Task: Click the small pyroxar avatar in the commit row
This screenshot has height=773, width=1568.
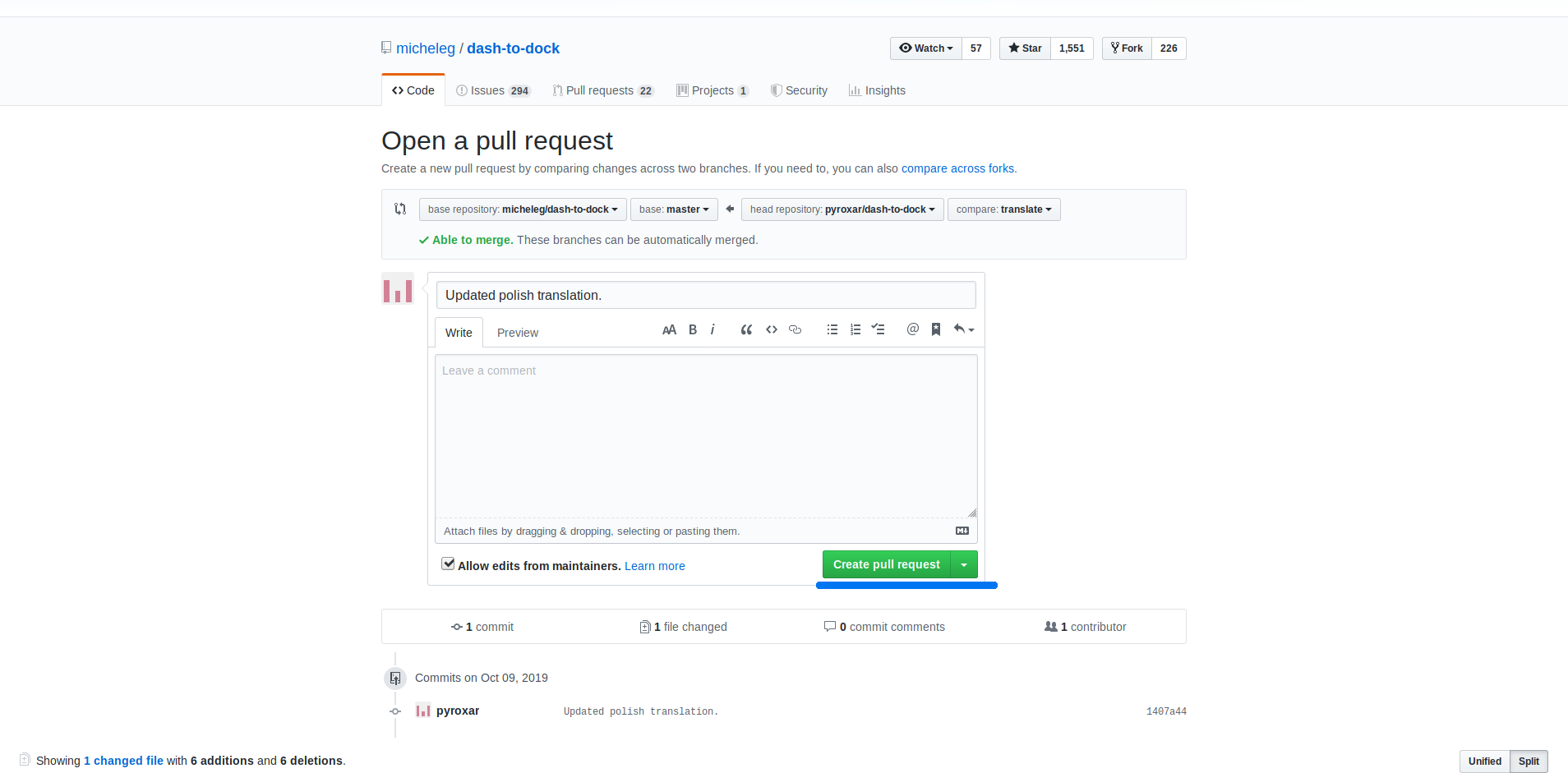Action: coord(423,711)
